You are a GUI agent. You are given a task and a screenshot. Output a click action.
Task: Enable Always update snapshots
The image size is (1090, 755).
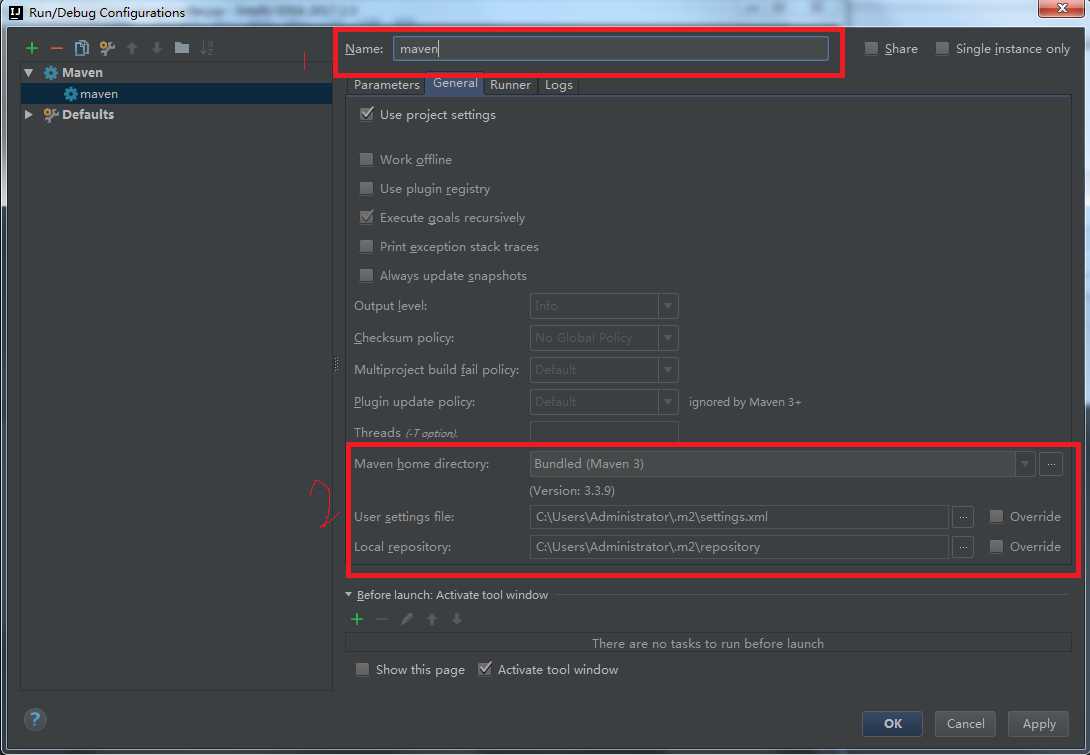pos(366,275)
